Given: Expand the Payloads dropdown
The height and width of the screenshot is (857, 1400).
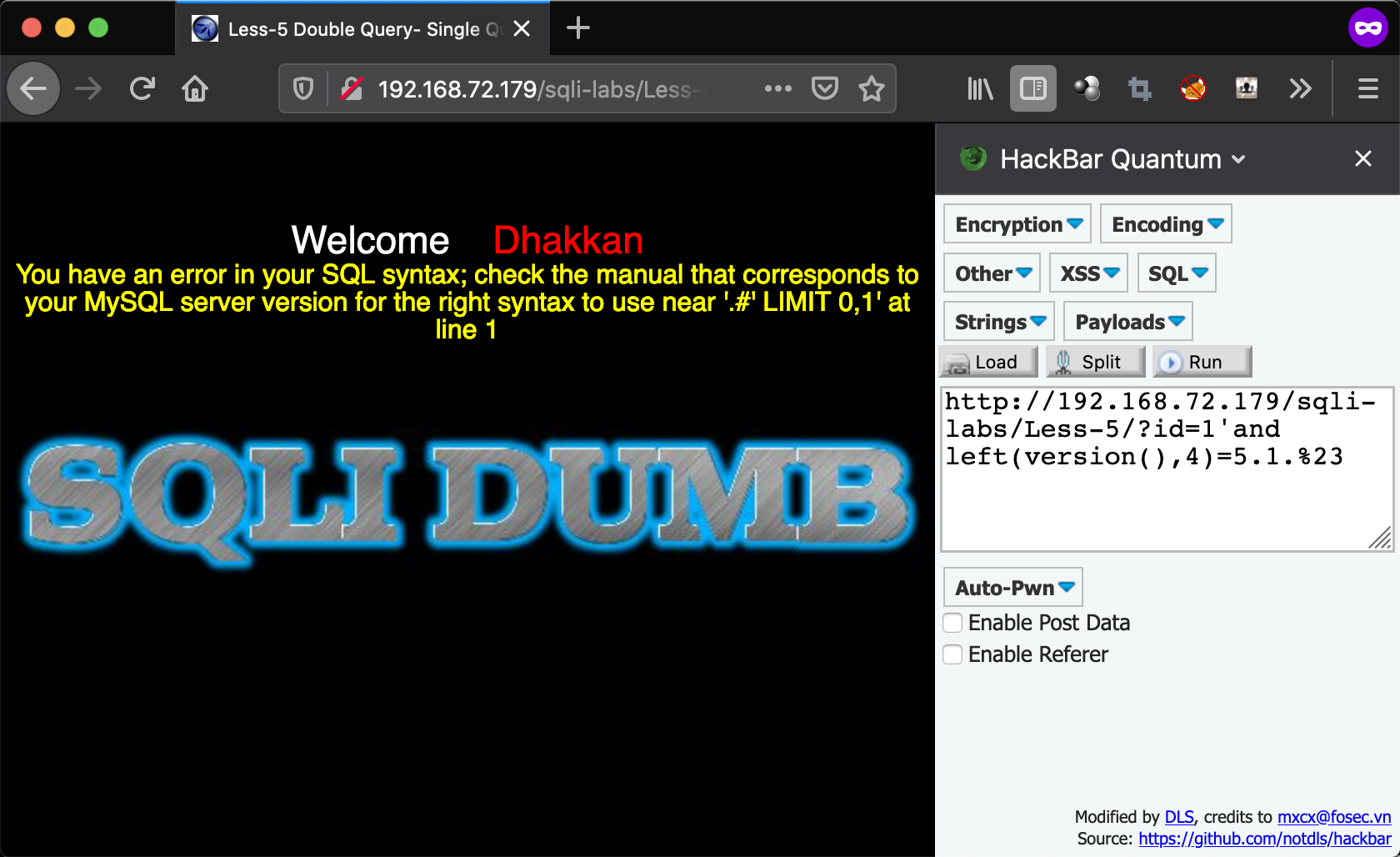Looking at the screenshot, I should [1128, 322].
